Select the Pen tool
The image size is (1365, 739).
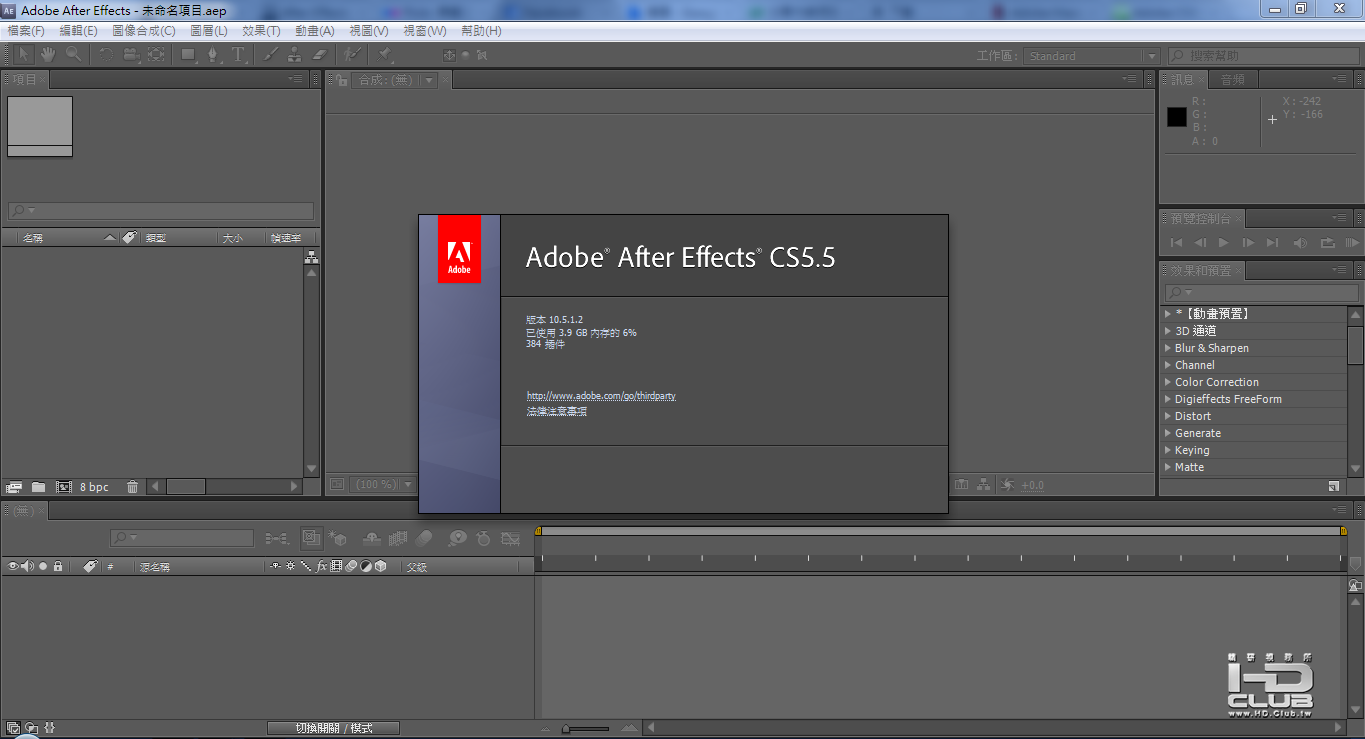[213, 55]
